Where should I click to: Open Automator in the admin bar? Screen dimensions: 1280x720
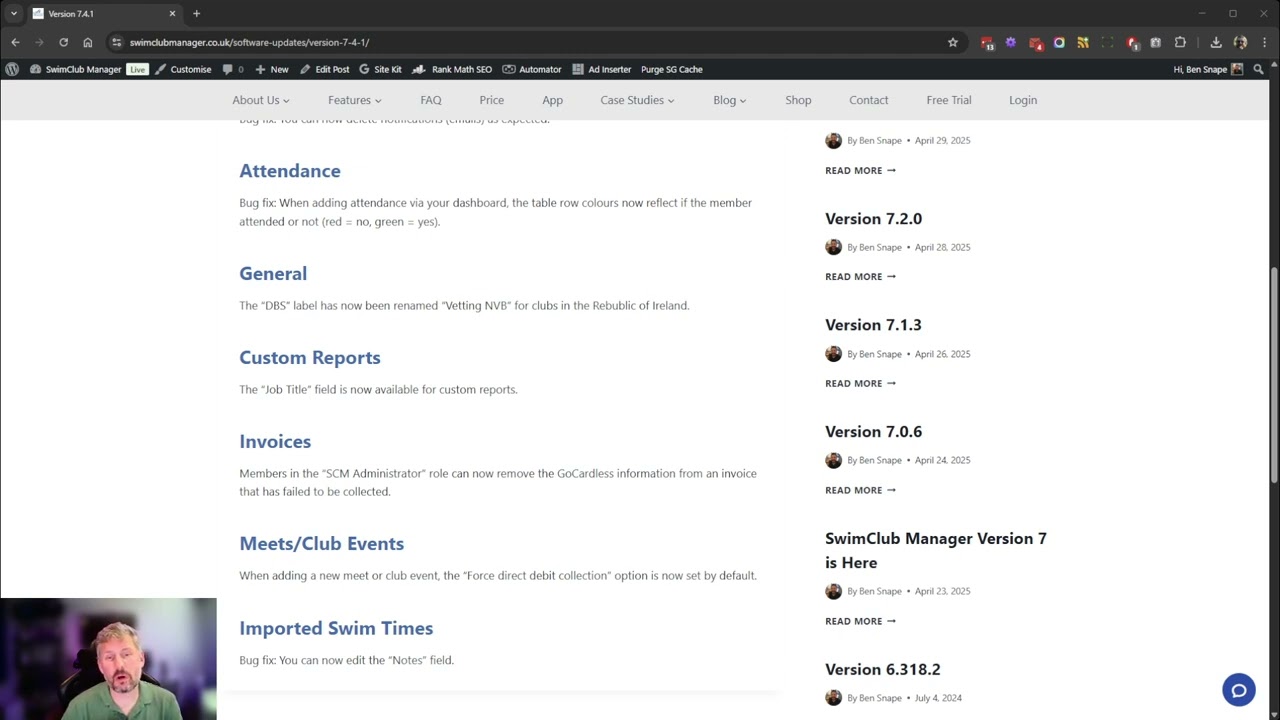pos(532,69)
